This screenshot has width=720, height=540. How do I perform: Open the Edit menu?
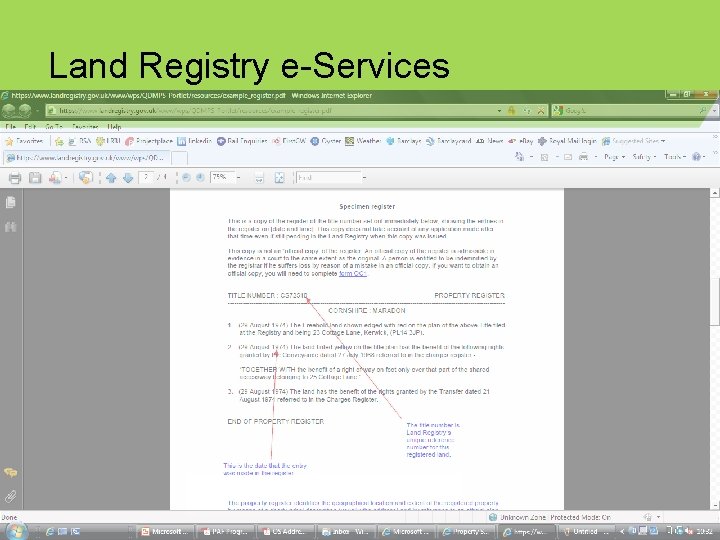(30, 127)
